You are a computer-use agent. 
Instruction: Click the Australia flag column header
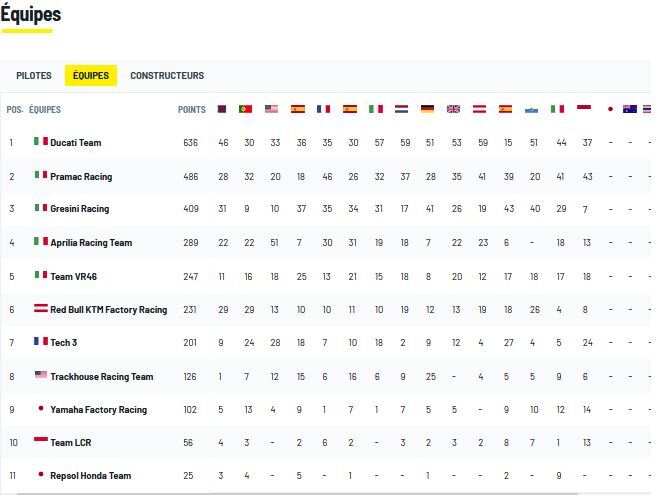pos(629,109)
